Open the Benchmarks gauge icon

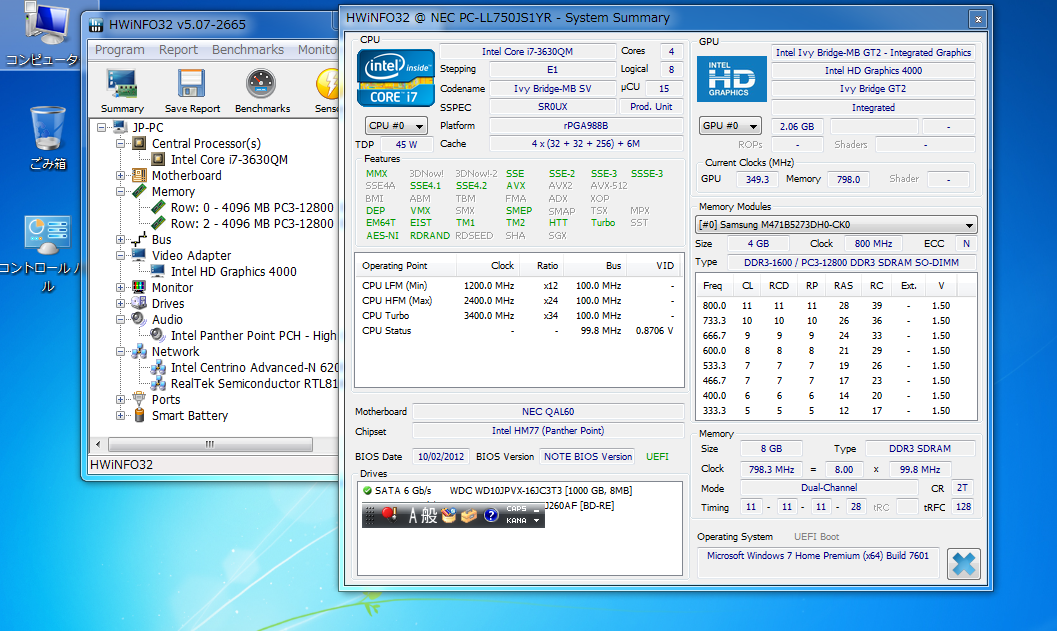point(261,85)
